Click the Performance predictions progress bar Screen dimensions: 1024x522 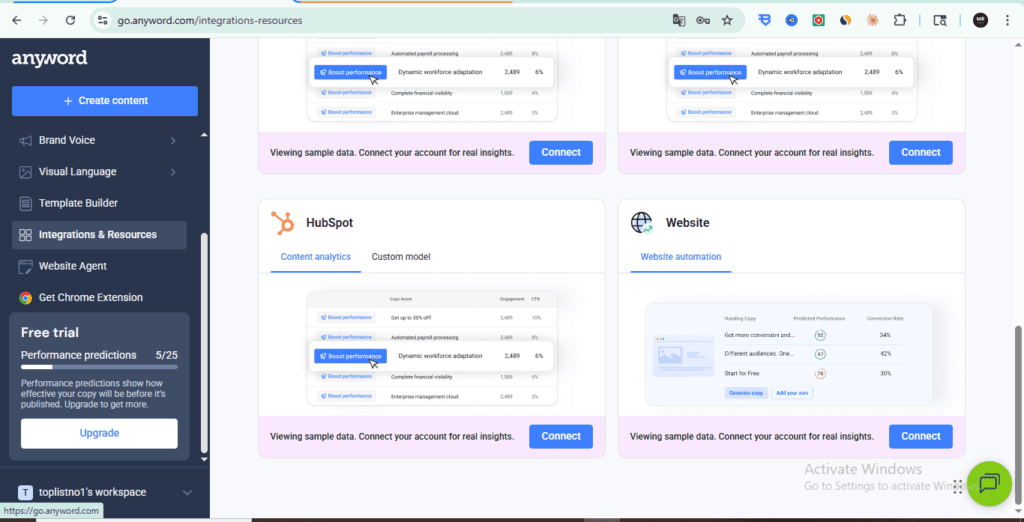tap(99, 368)
